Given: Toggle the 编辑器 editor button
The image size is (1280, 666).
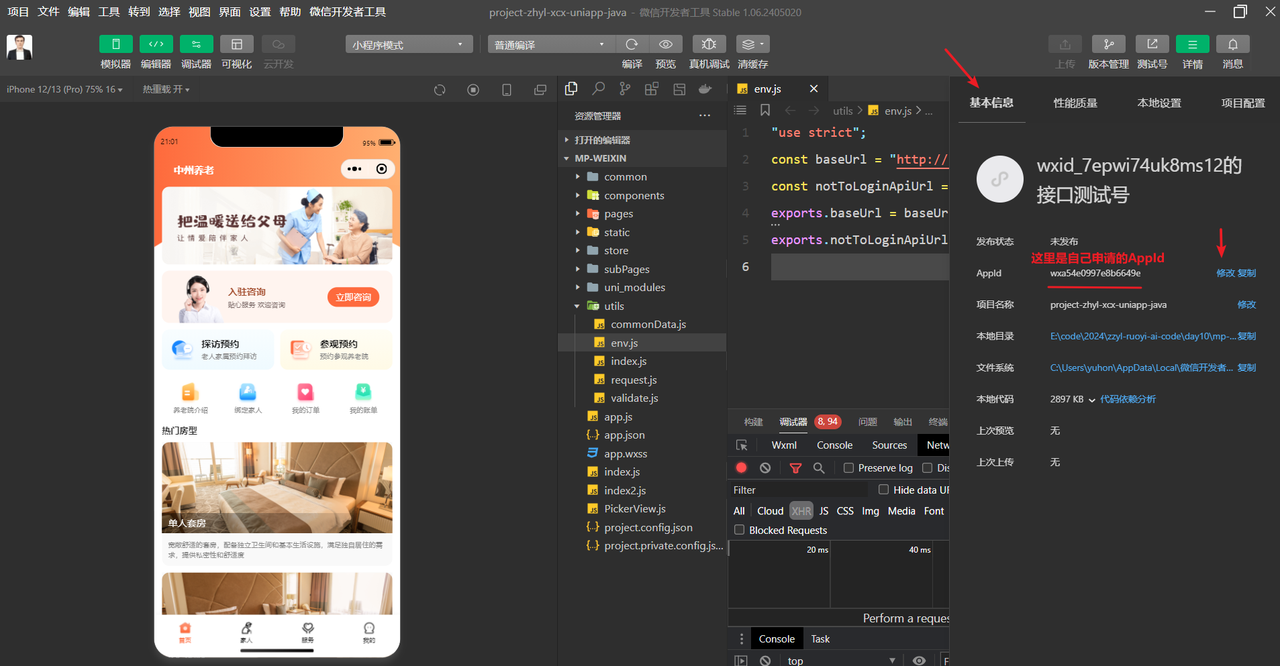Looking at the screenshot, I should (156, 44).
